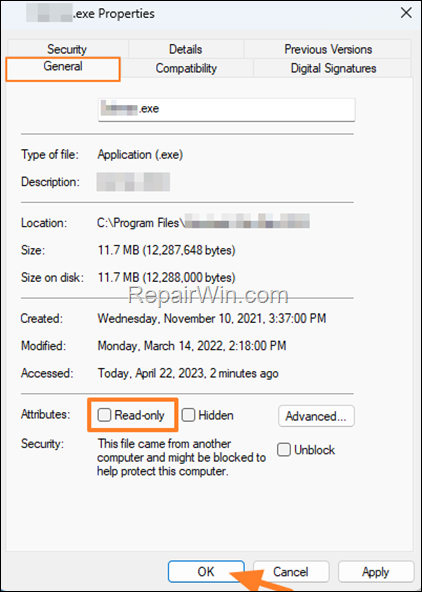Click the 'Type of file:' label
422x592 pixels.
[50, 155]
